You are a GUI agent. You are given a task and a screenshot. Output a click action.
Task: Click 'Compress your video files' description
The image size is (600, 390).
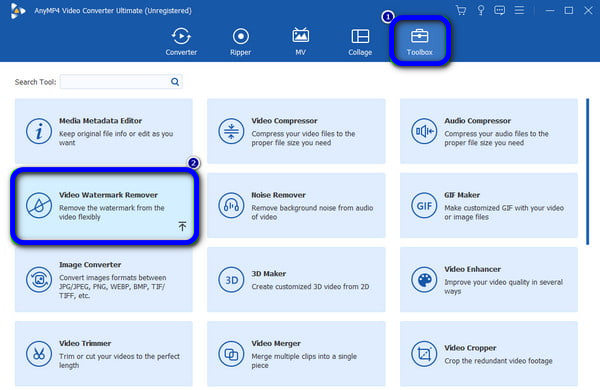(x=303, y=138)
